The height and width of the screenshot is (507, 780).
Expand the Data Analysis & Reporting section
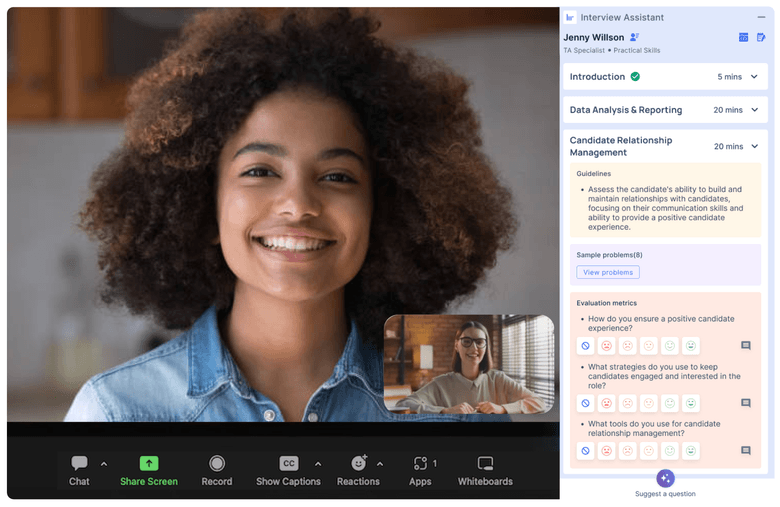[x=754, y=110]
